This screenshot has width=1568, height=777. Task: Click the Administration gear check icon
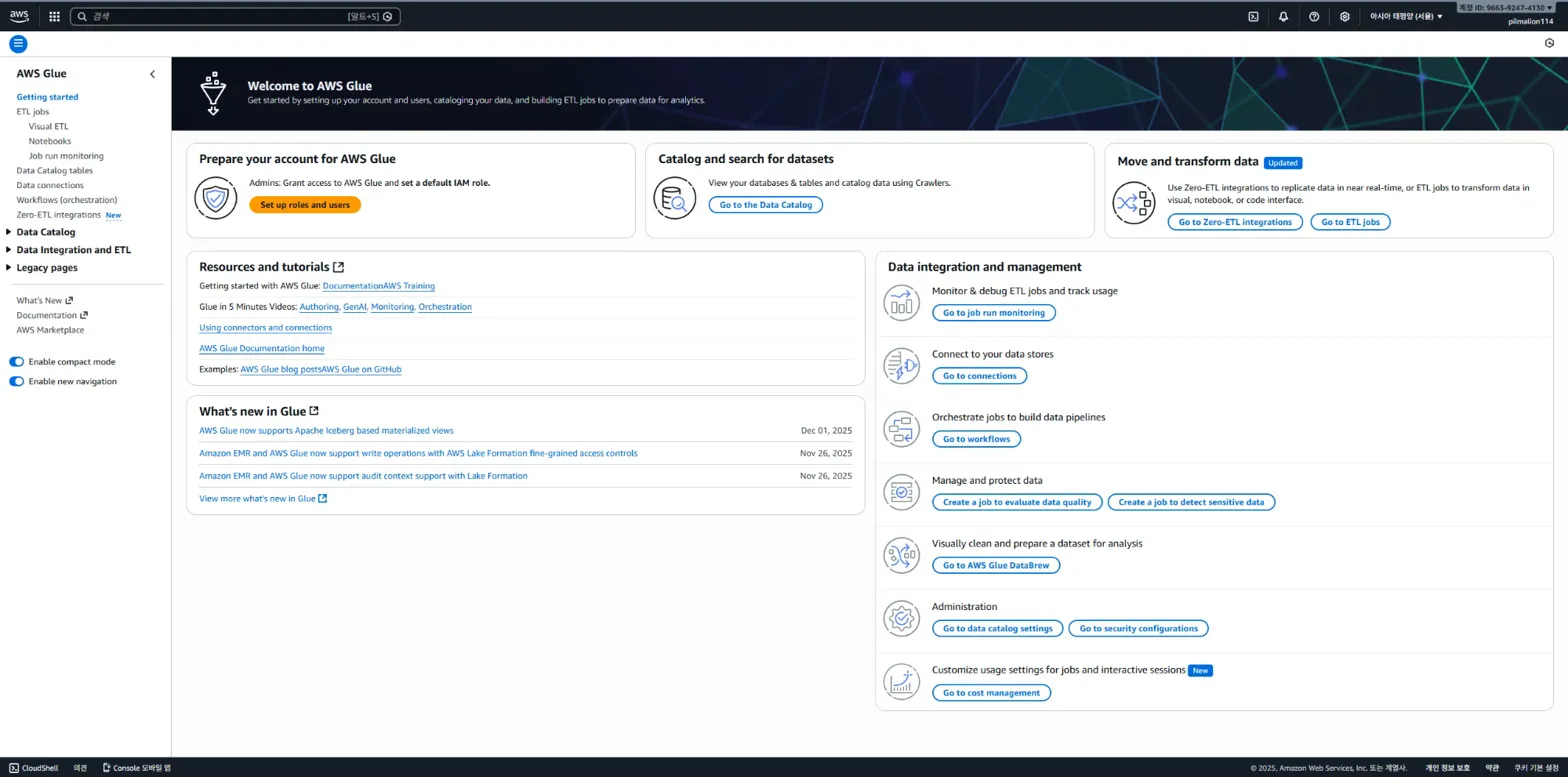point(902,618)
